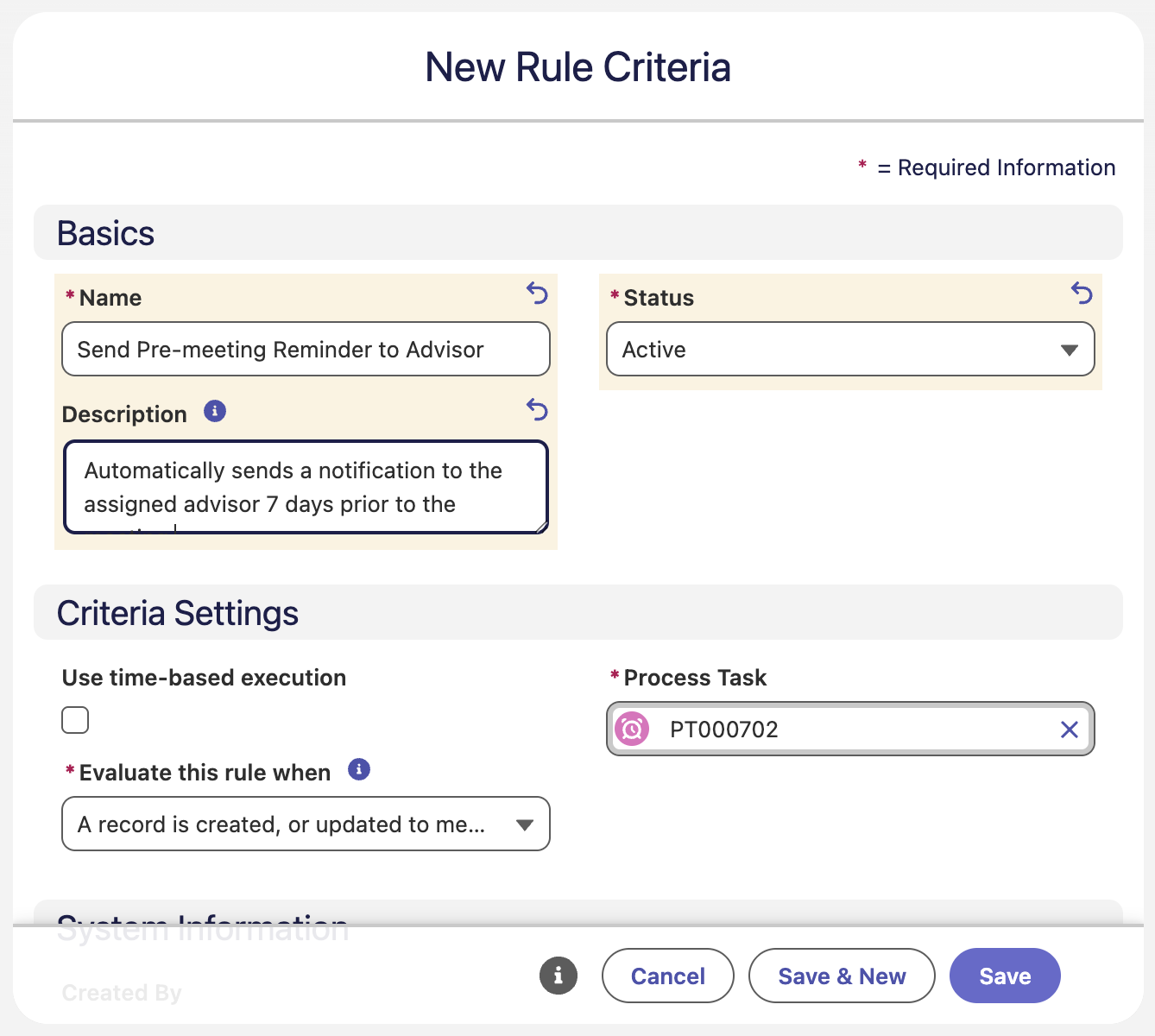
Task: Edit the Name input field
Action: [x=306, y=349]
